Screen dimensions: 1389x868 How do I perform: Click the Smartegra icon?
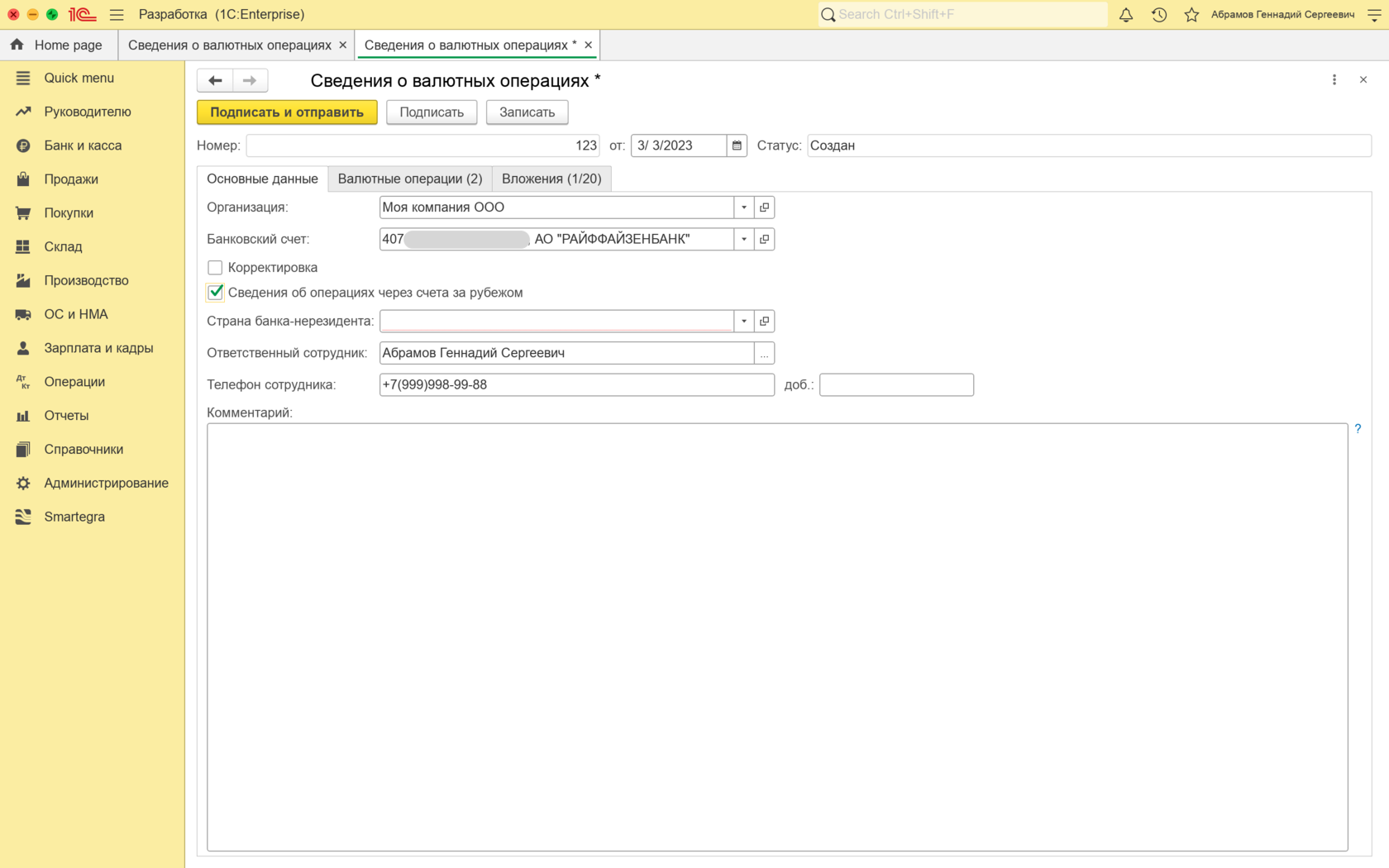pos(23,517)
